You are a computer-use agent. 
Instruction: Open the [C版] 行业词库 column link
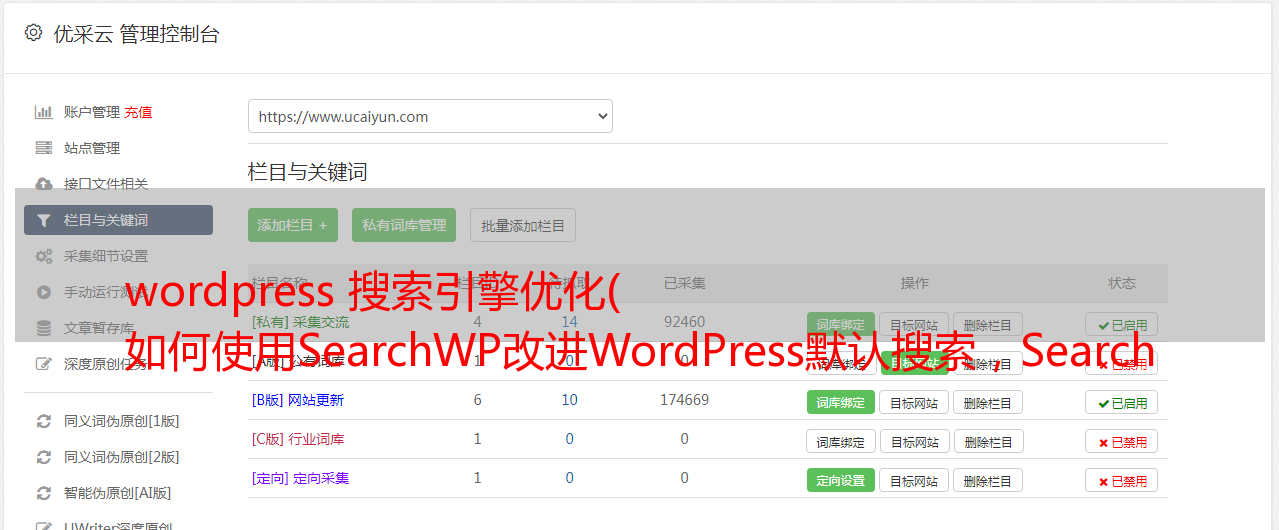(298, 439)
